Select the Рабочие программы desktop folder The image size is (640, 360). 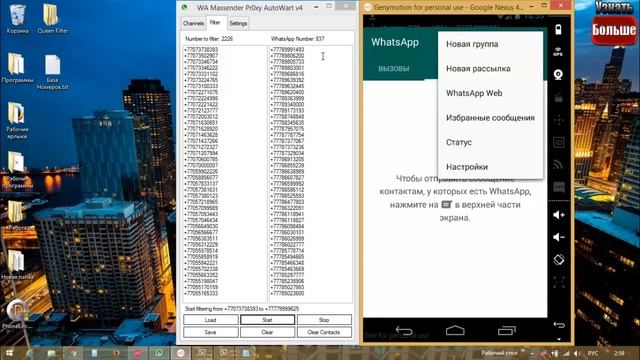17,169
